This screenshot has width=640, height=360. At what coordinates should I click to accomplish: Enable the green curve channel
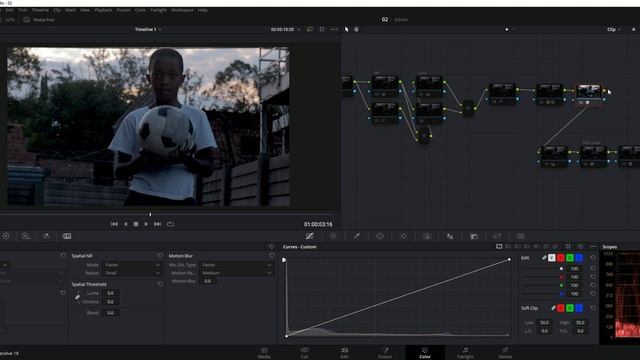tap(570, 258)
